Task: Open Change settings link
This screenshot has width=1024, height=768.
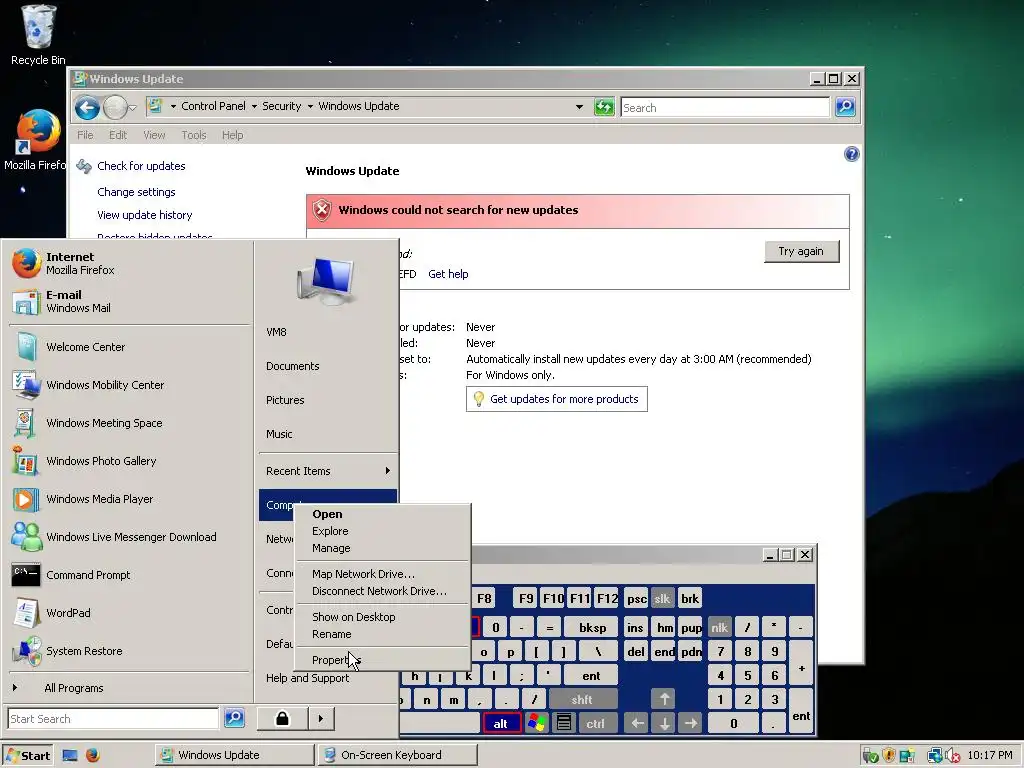Action: 136,192
